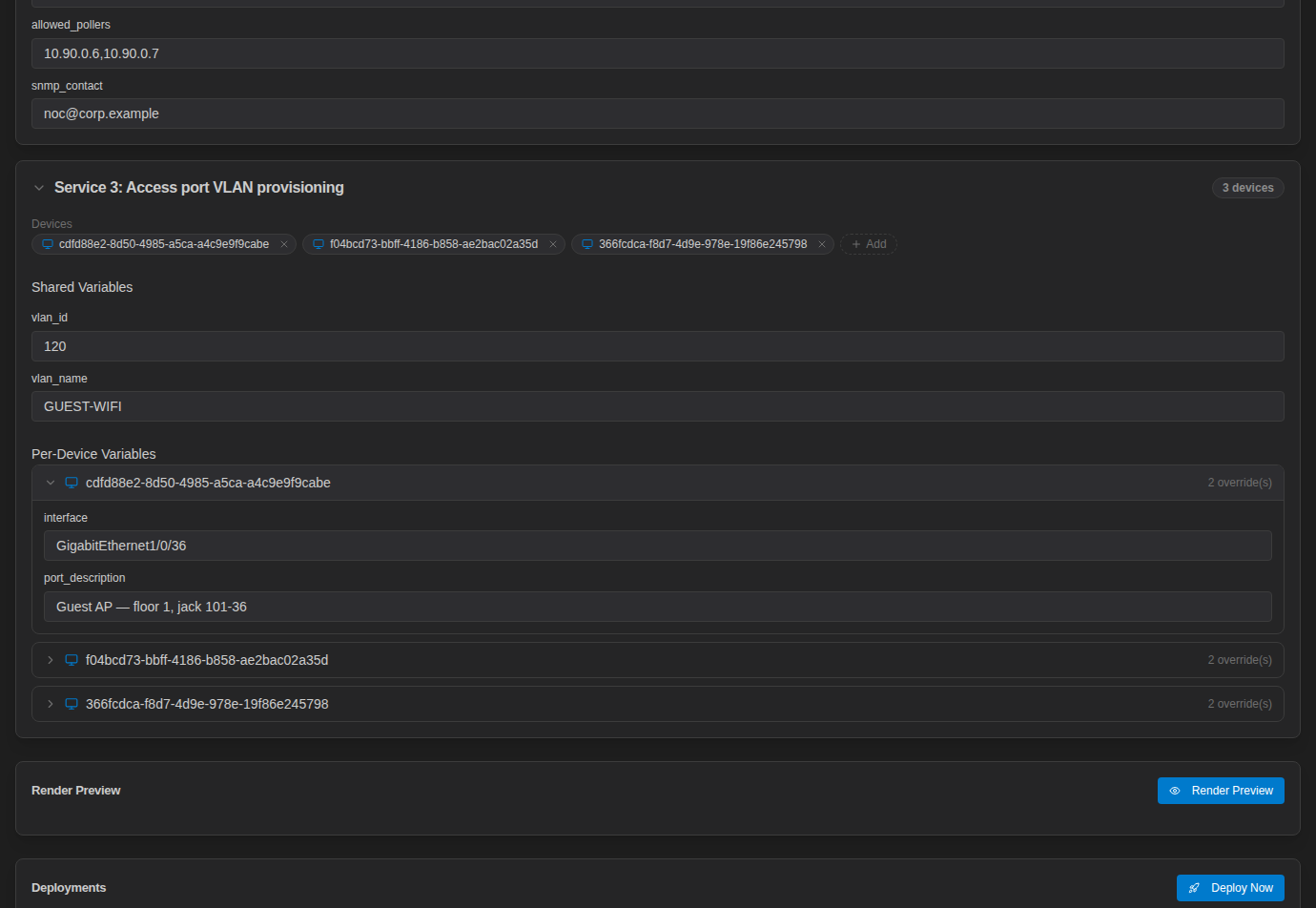
Task: Edit the allowed_pollers field
Action: pyautogui.click(x=658, y=53)
